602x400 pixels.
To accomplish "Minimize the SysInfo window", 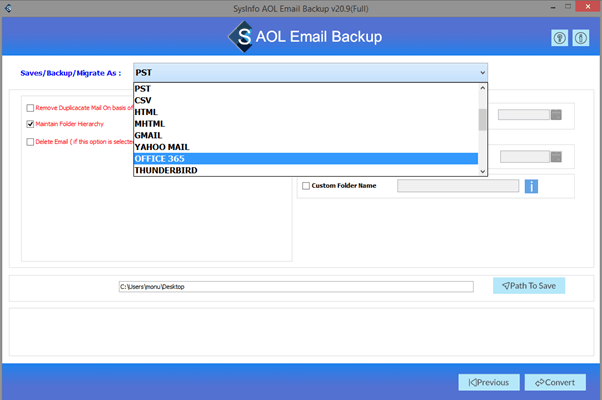I will (553, 7).
